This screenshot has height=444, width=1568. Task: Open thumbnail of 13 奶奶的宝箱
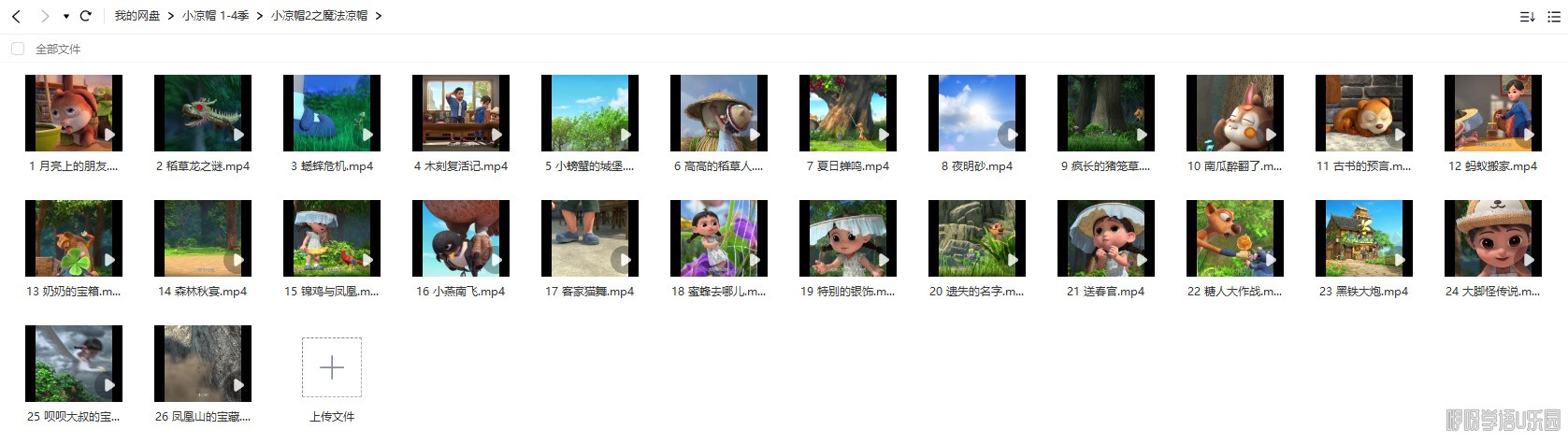click(x=74, y=238)
